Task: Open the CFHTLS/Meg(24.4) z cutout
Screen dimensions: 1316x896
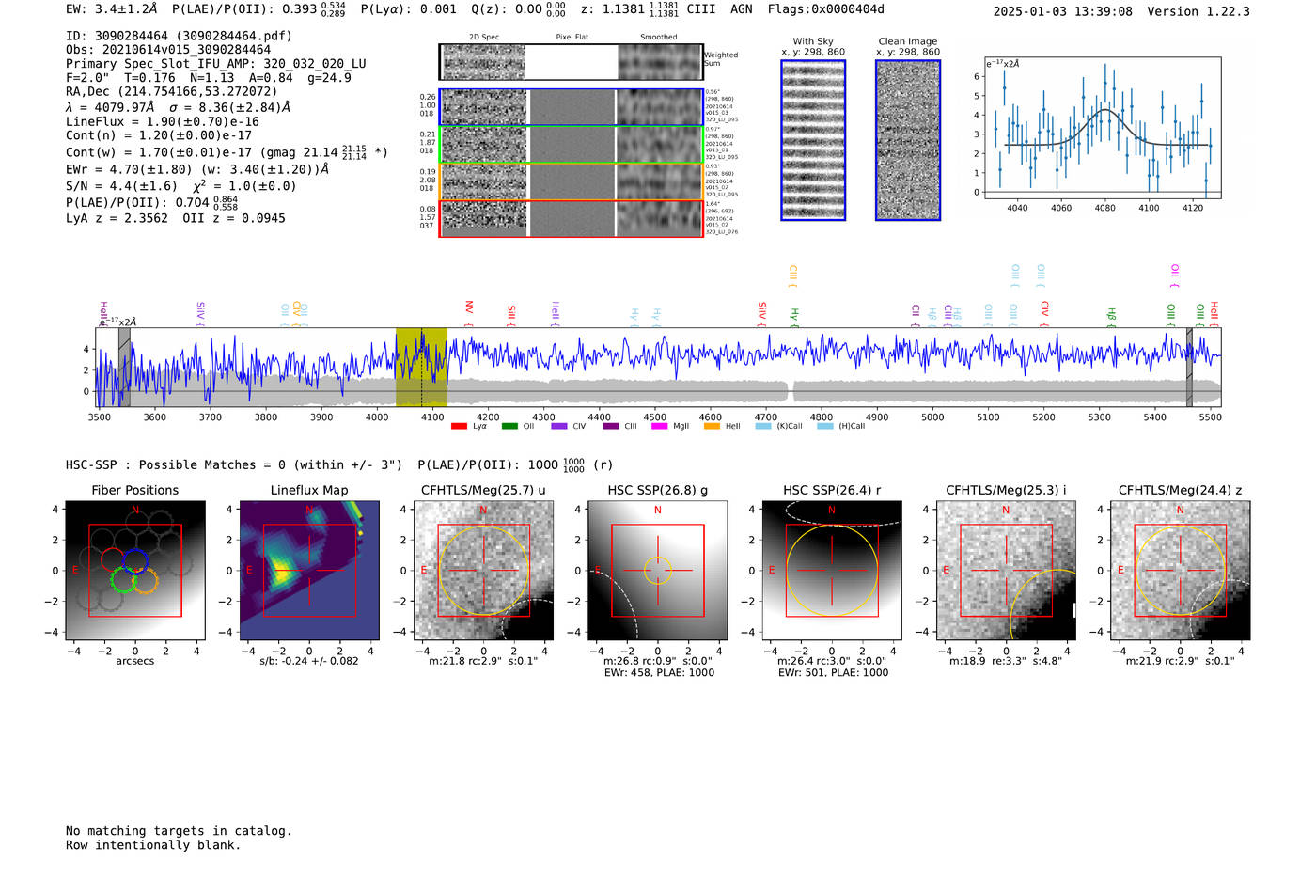Action: point(1181,570)
